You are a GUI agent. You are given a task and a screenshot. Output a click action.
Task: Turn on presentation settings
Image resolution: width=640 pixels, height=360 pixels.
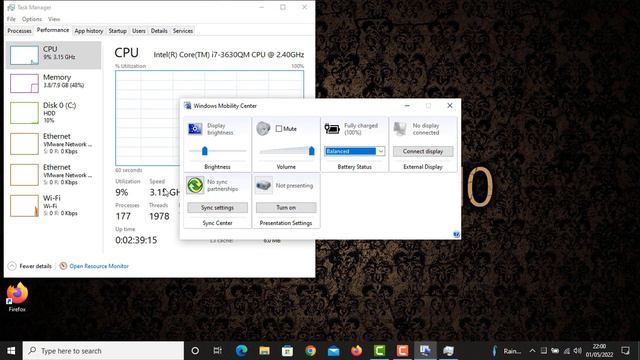[286, 208]
